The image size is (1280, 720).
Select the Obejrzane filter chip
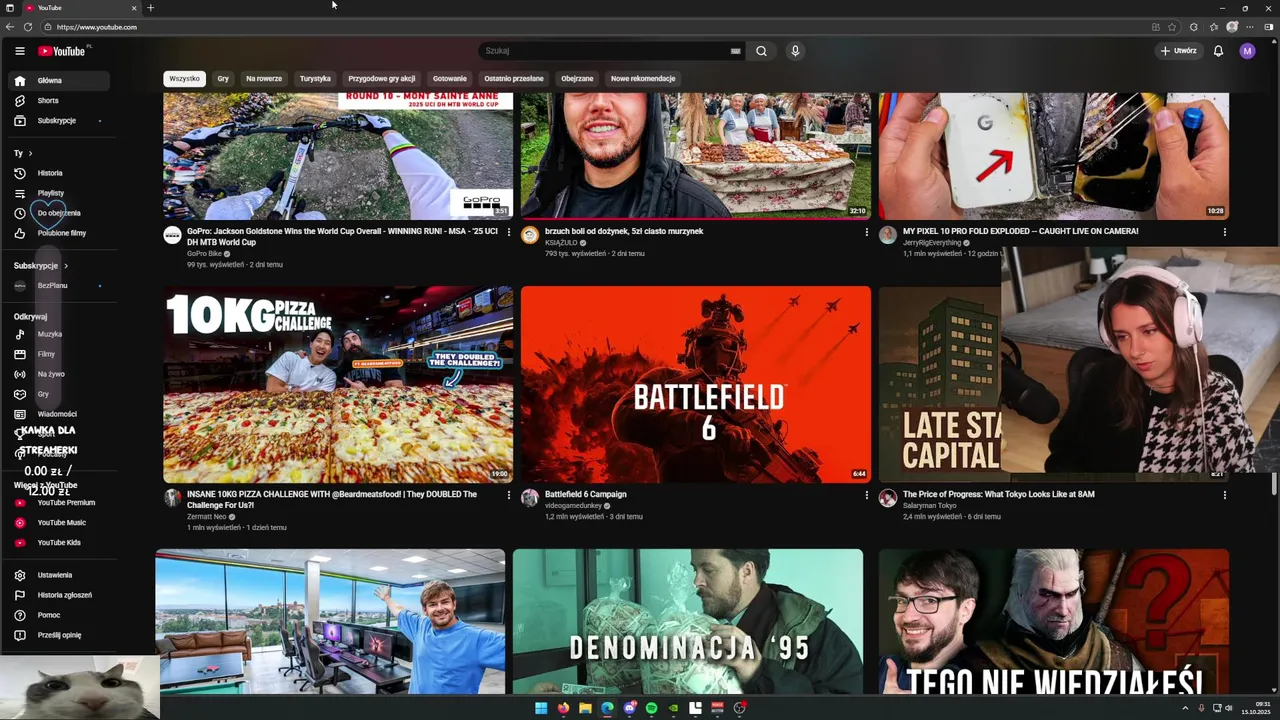point(577,78)
